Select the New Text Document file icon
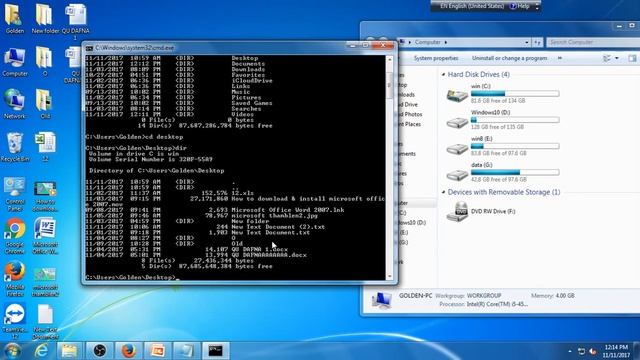The width and height of the screenshot is (640, 360). point(45,322)
